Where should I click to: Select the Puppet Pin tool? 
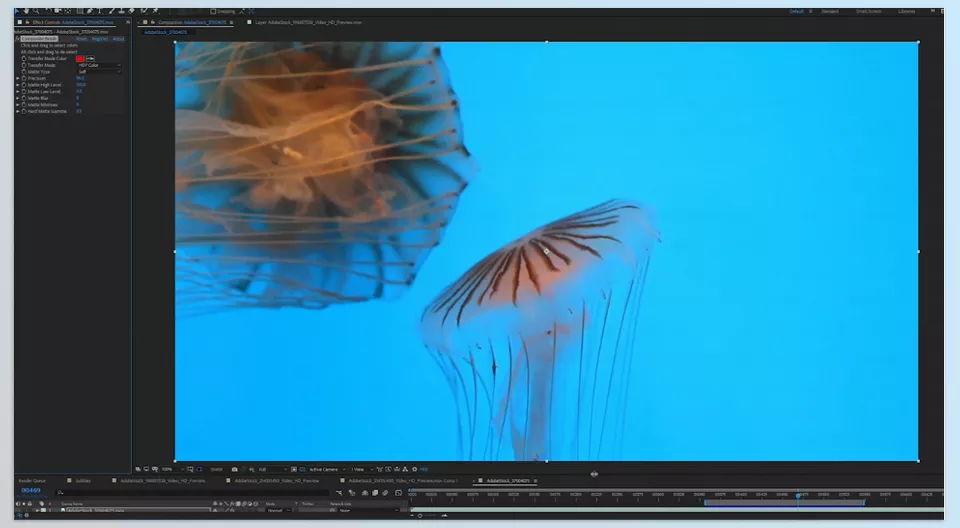[x=156, y=11]
